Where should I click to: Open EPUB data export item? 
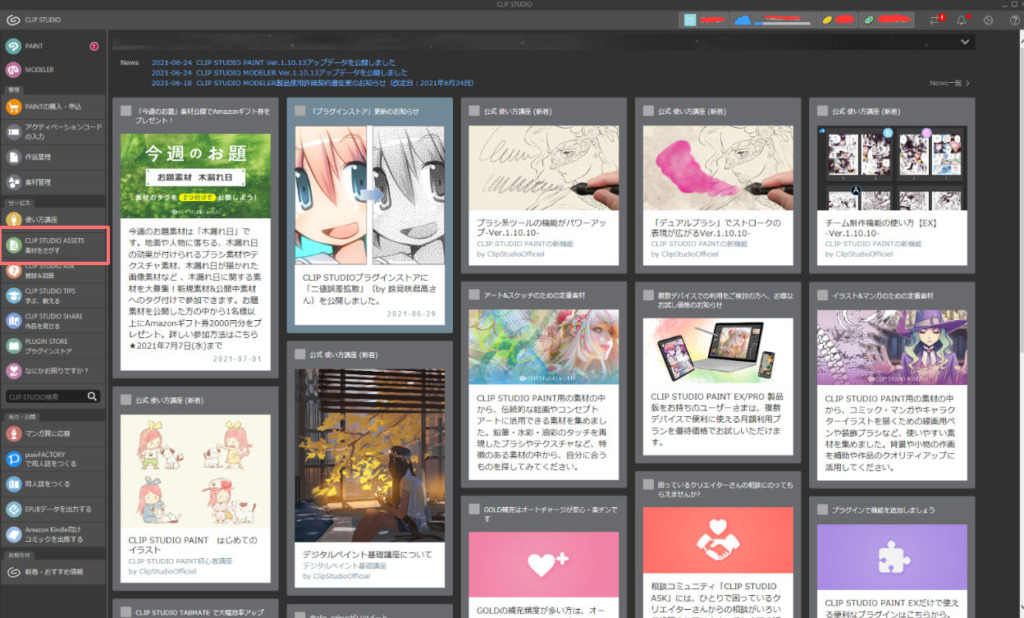coord(52,509)
